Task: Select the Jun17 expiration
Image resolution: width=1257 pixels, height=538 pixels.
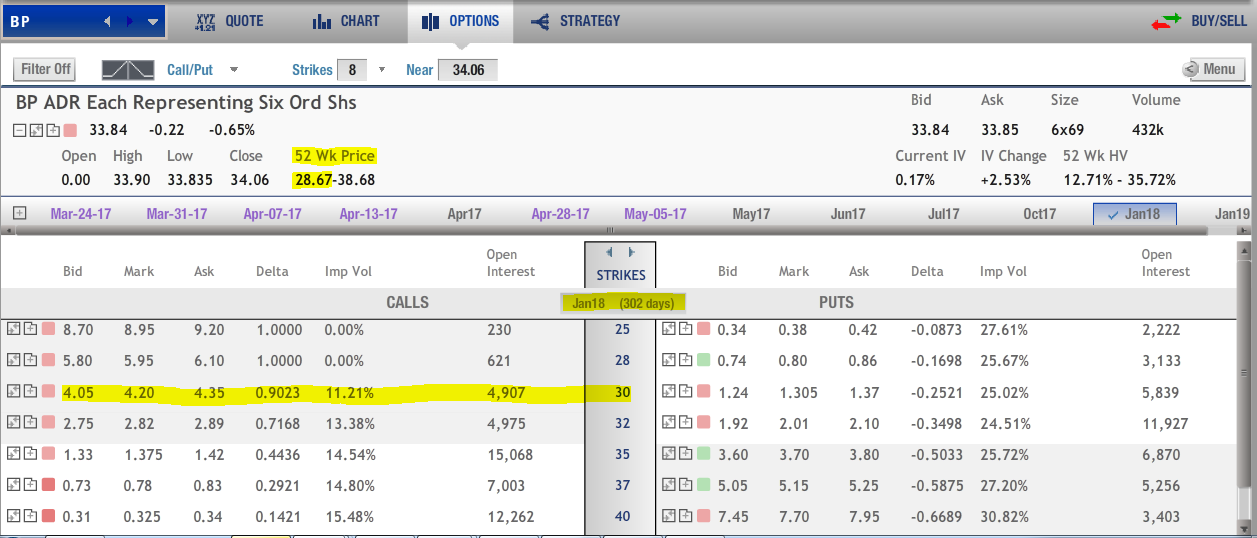Action: coord(848,214)
